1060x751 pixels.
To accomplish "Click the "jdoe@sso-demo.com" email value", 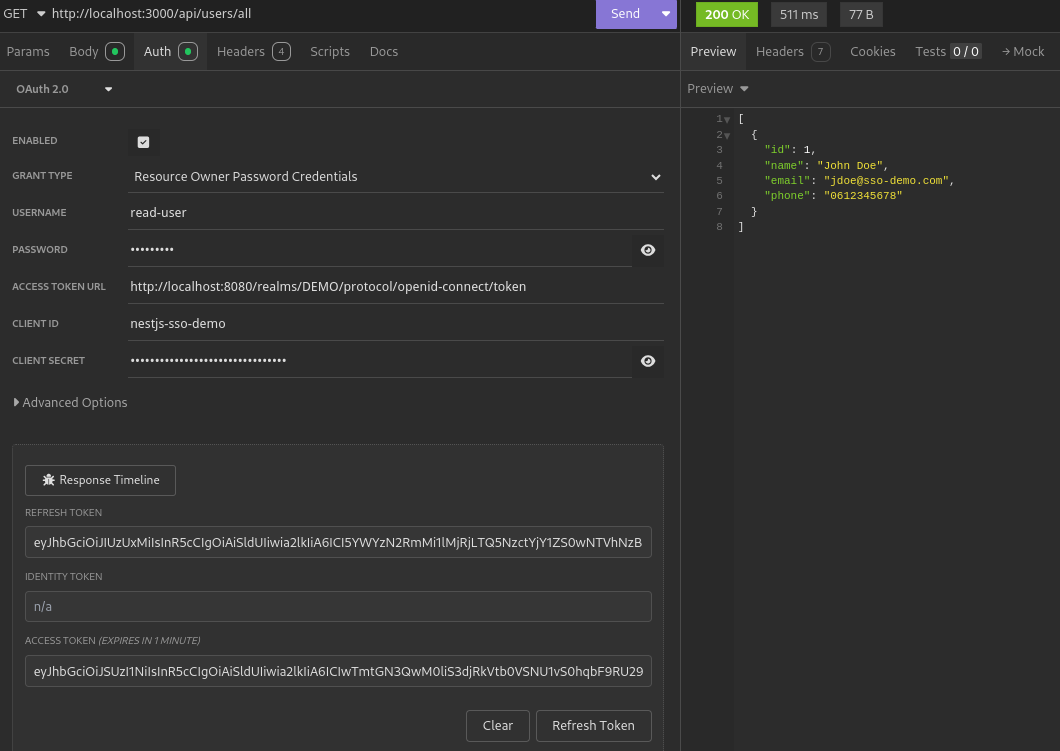I will 886,180.
